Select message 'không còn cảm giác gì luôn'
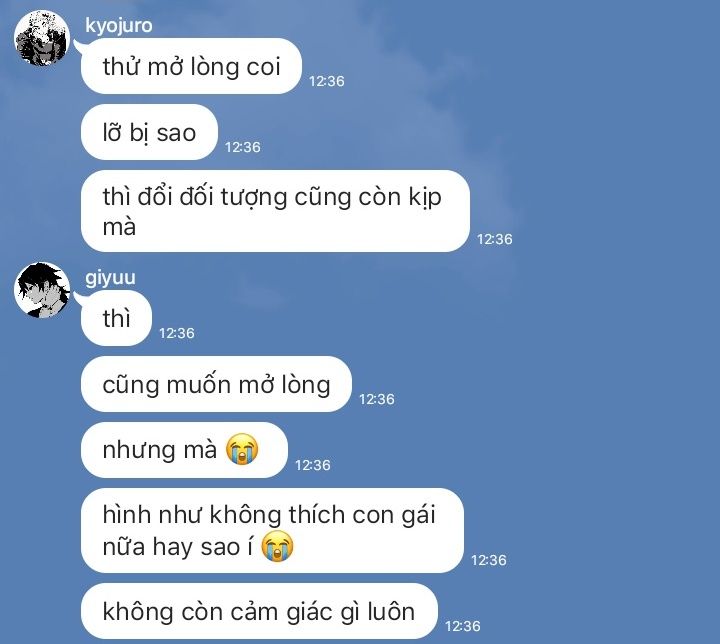Viewport: 720px width, 644px height. (x=259, y=611)
